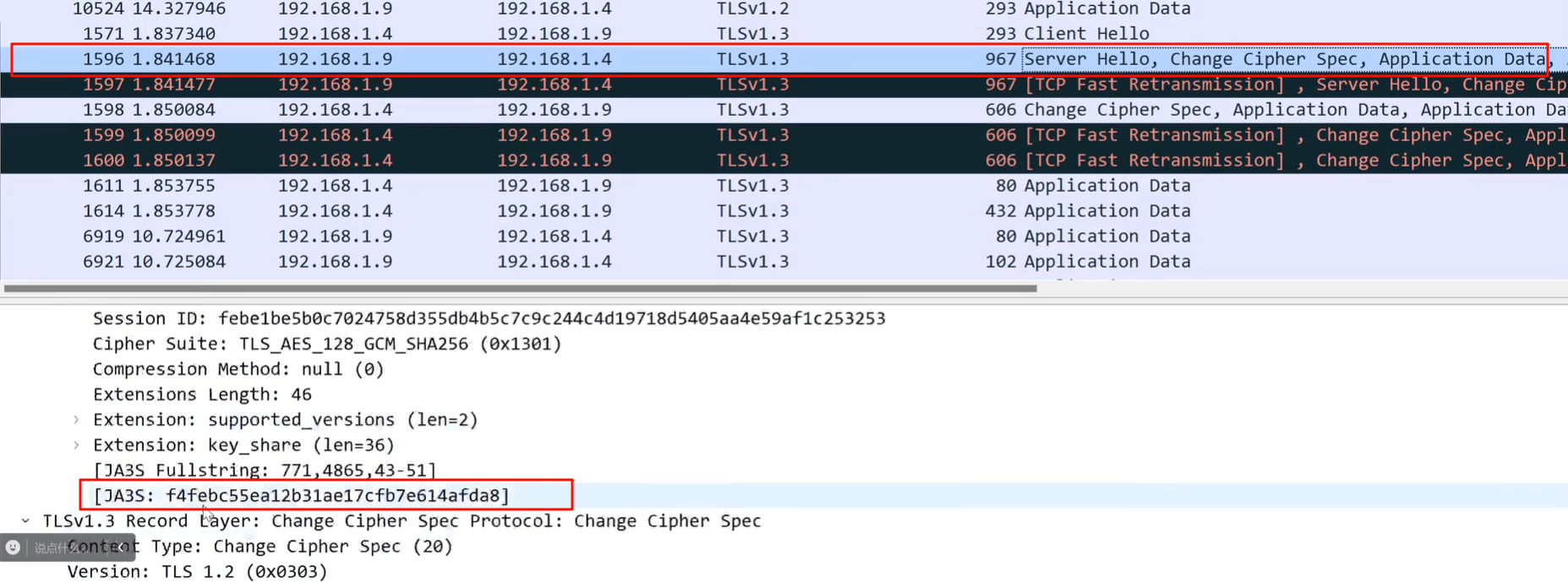Viewport: 1568px width, 582px height.
Task: Click the time value 1.837340
Action: (x=174, y=34)
